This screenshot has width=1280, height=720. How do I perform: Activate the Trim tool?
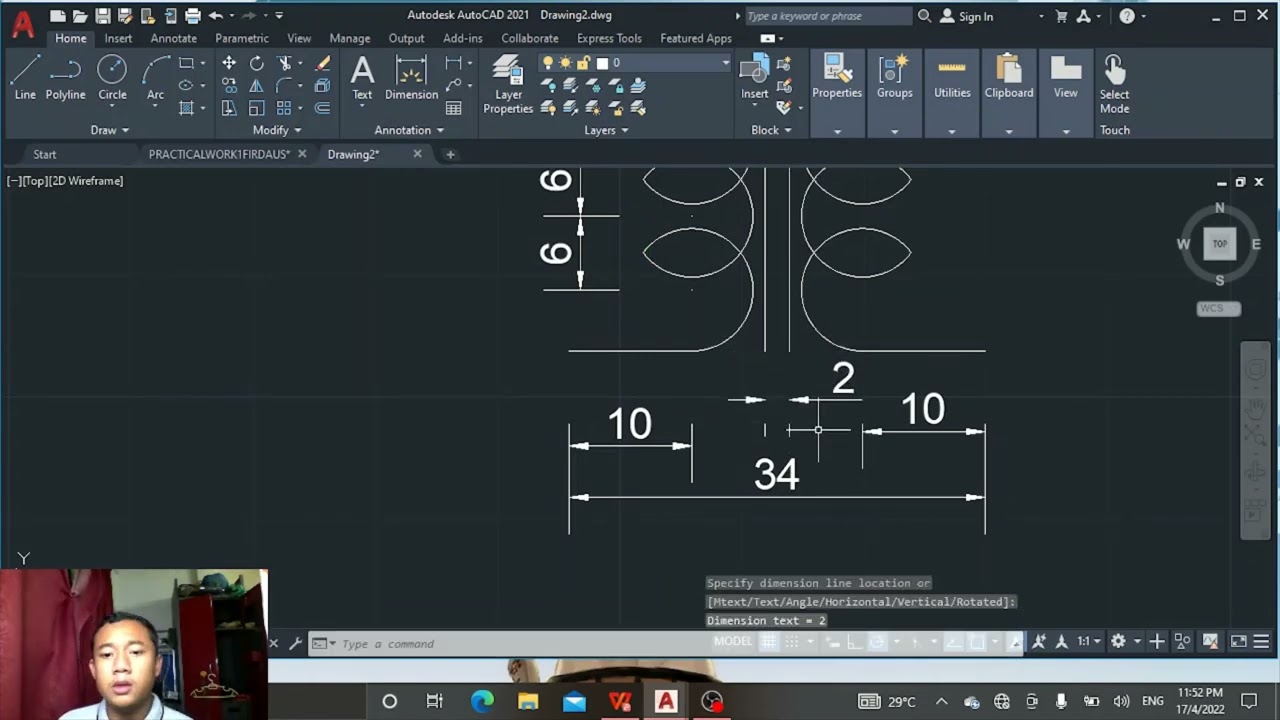(x=285, y=63)
